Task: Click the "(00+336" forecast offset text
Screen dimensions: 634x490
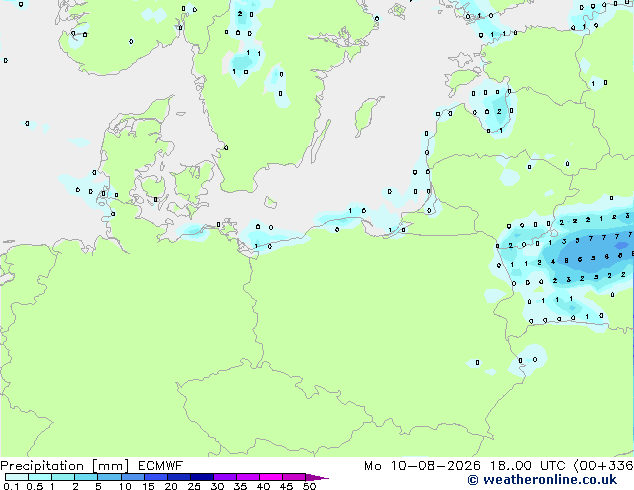Action: tap(603, 466)
